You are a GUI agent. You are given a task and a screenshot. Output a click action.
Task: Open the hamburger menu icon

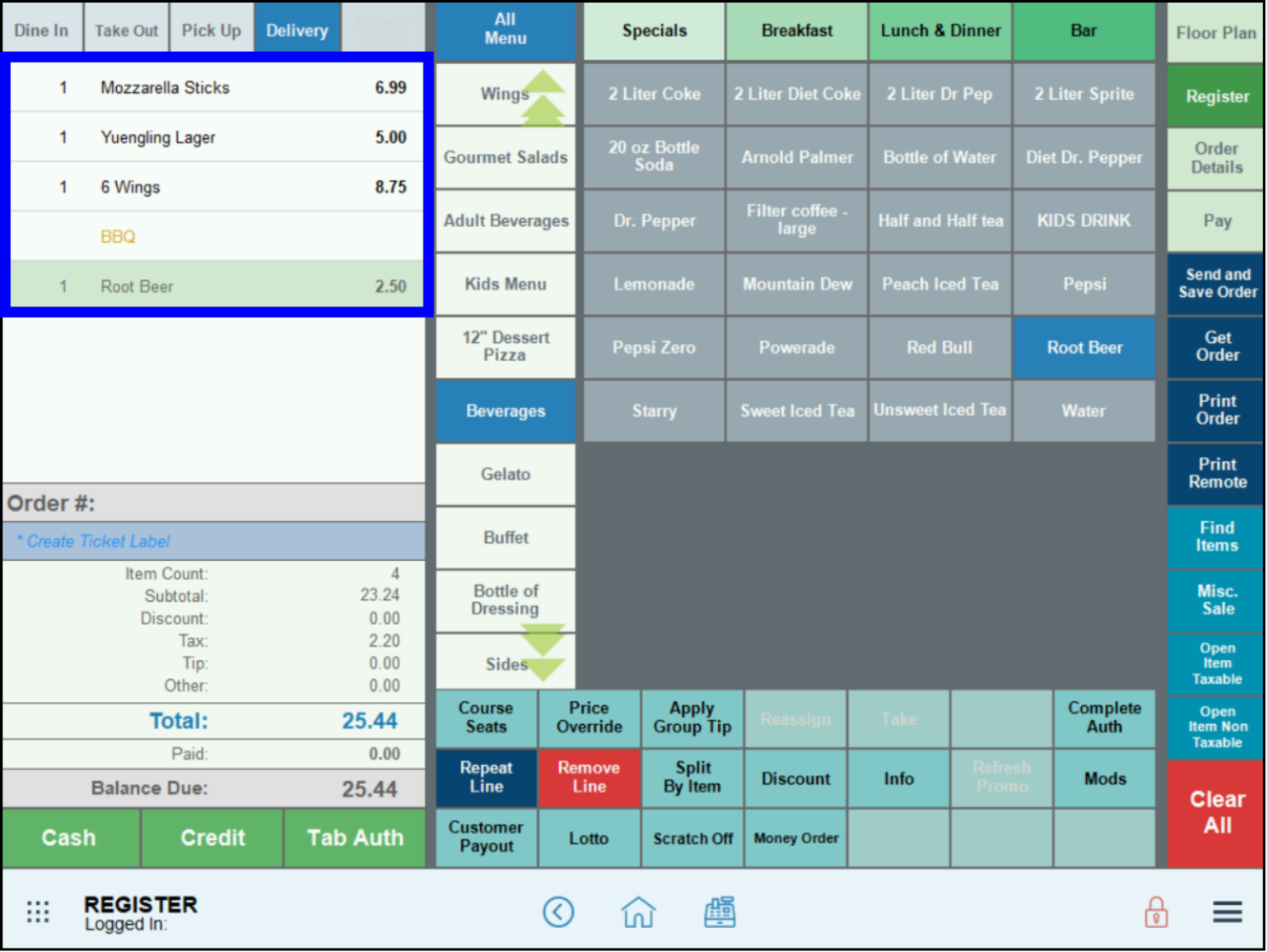pos(1227,912)
